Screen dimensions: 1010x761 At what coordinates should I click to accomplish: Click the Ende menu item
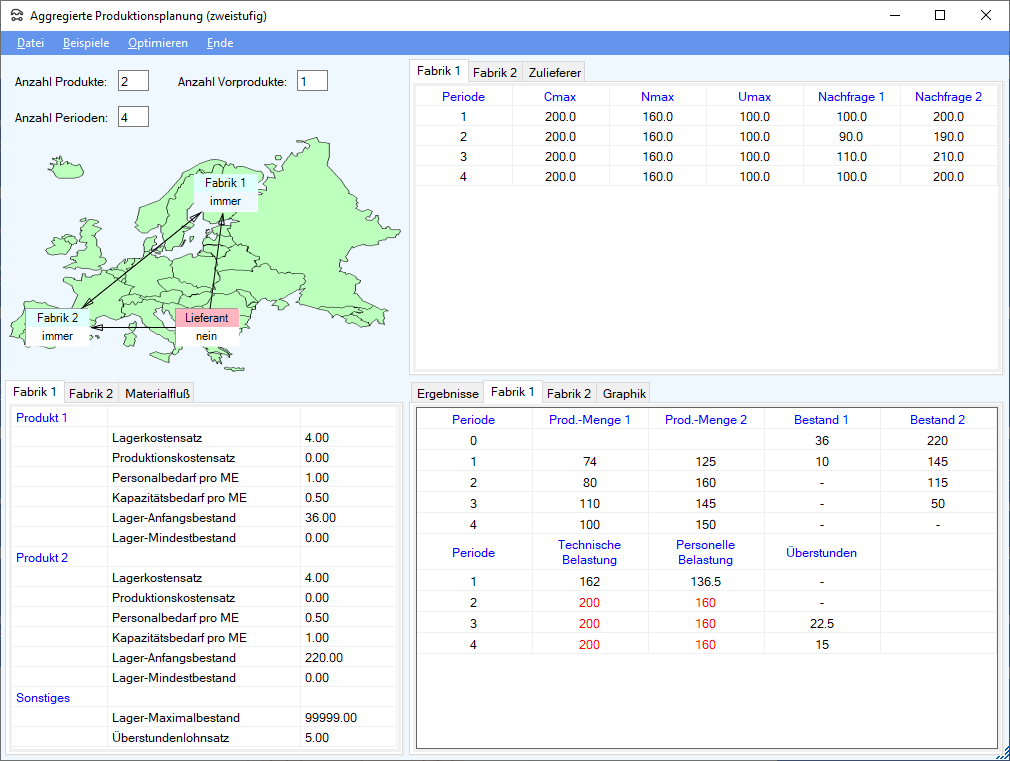point(220,43)
